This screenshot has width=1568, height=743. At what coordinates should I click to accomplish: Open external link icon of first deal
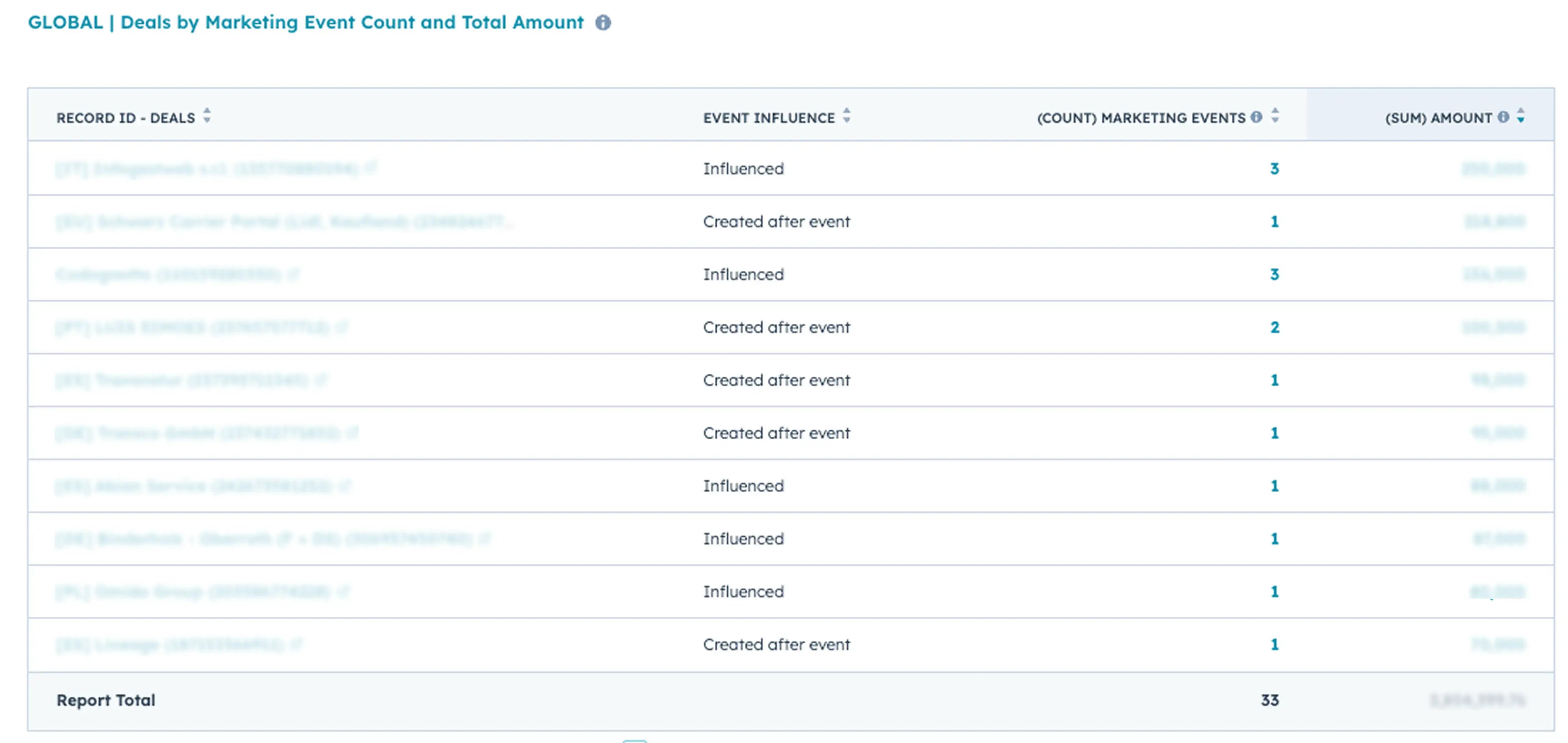click(x=371, y=168)
